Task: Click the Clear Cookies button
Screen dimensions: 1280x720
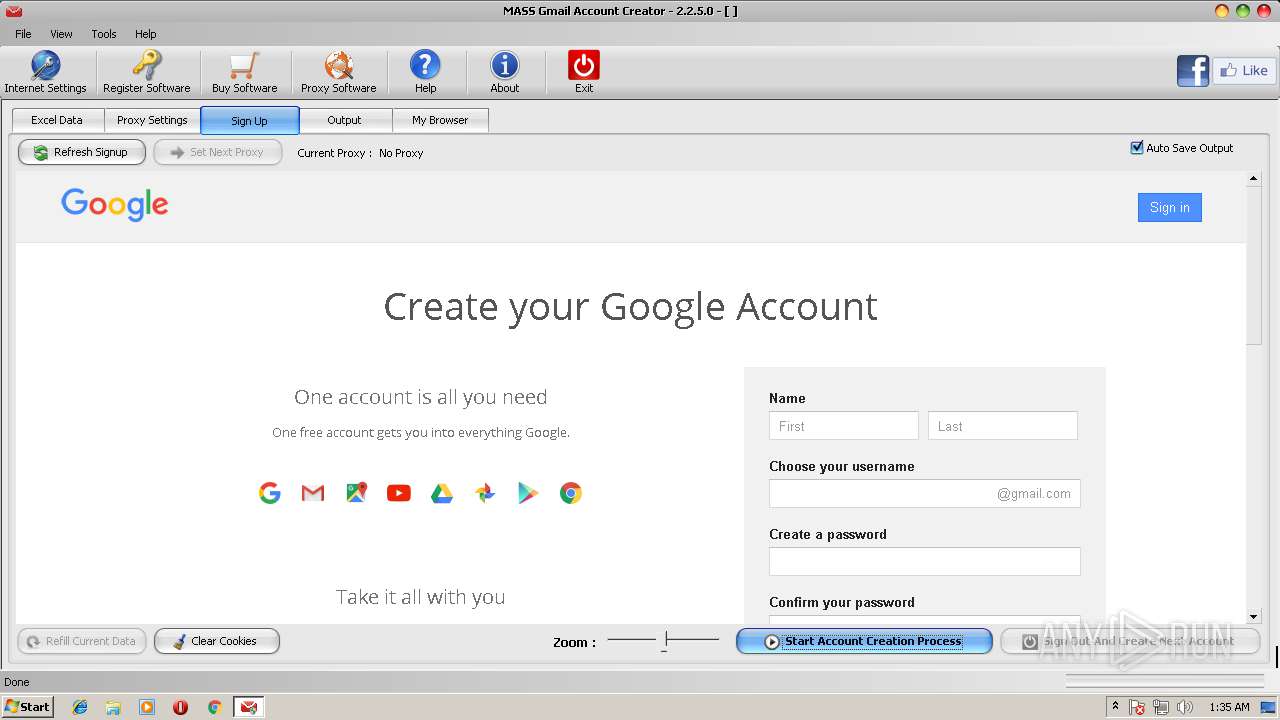Action: point(217,641)
